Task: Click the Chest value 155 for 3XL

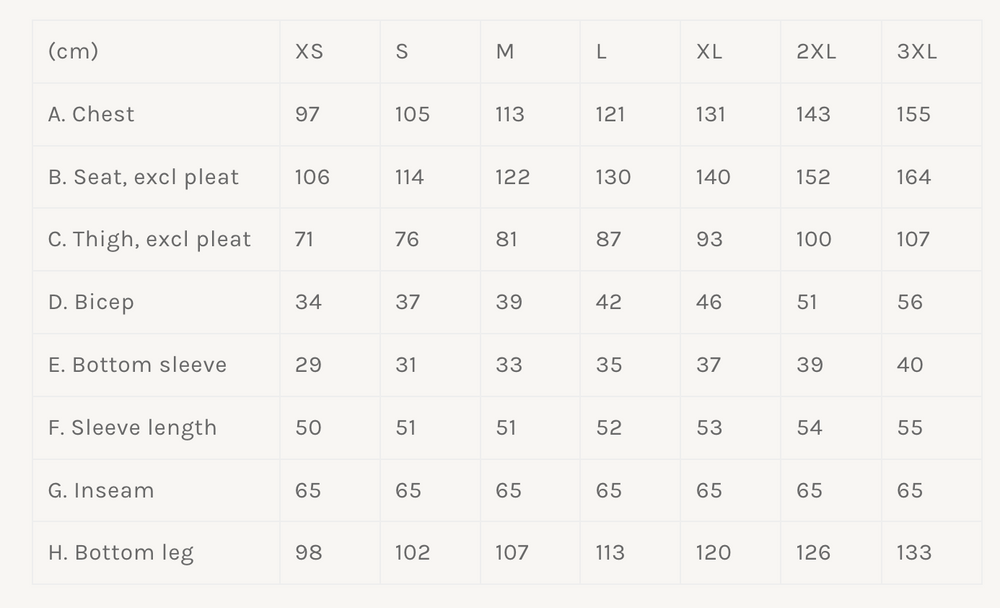Action: click(x=914, y=114)
